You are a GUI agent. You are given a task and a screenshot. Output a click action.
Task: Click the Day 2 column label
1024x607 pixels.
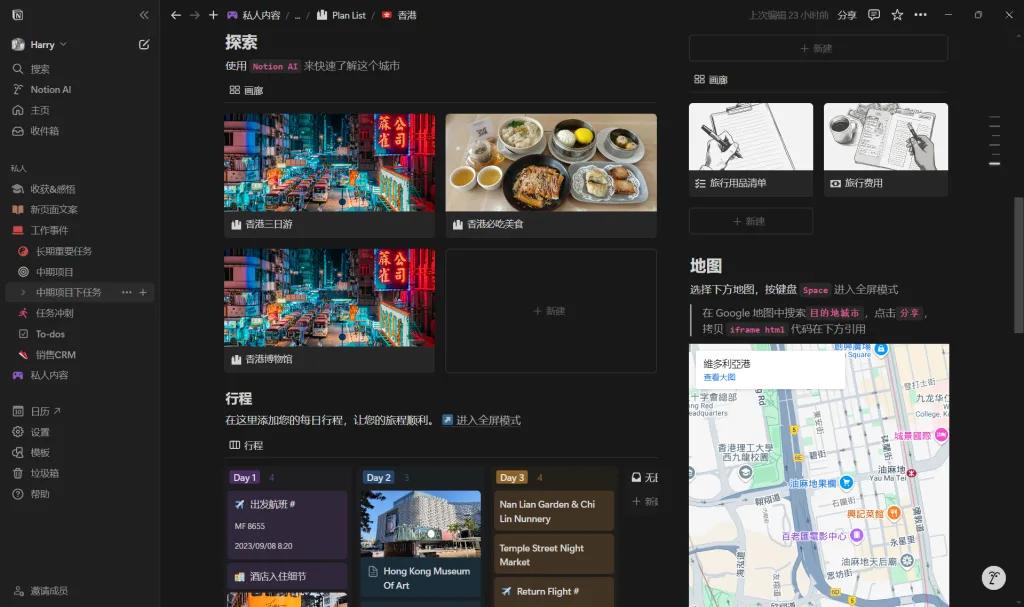tap(379, 477)
